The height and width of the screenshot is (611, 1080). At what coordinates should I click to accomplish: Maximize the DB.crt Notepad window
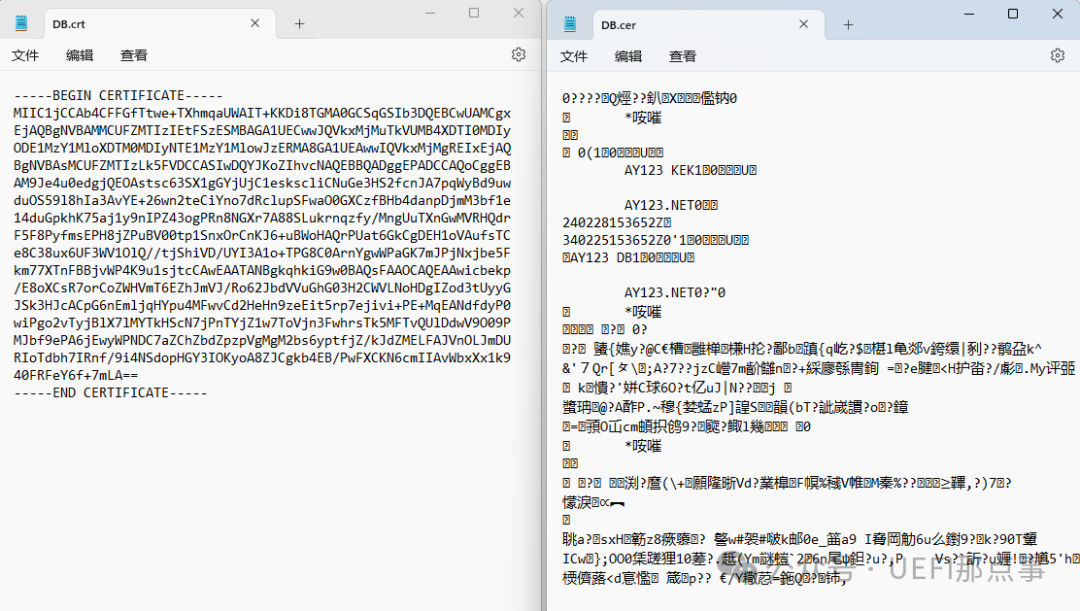(x=474, y=13)
